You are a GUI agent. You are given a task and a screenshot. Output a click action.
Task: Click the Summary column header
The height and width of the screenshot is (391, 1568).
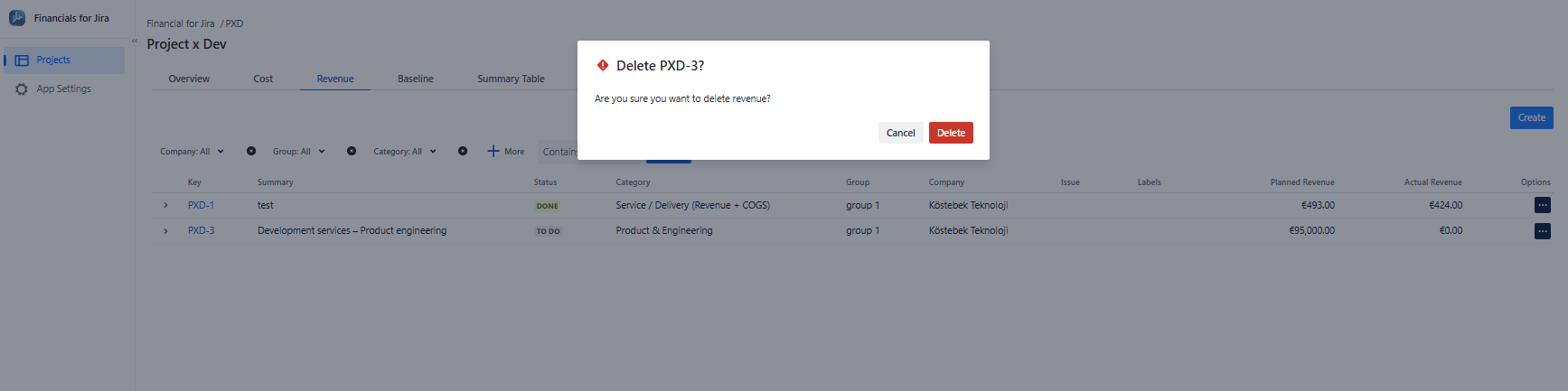point(275,182)
